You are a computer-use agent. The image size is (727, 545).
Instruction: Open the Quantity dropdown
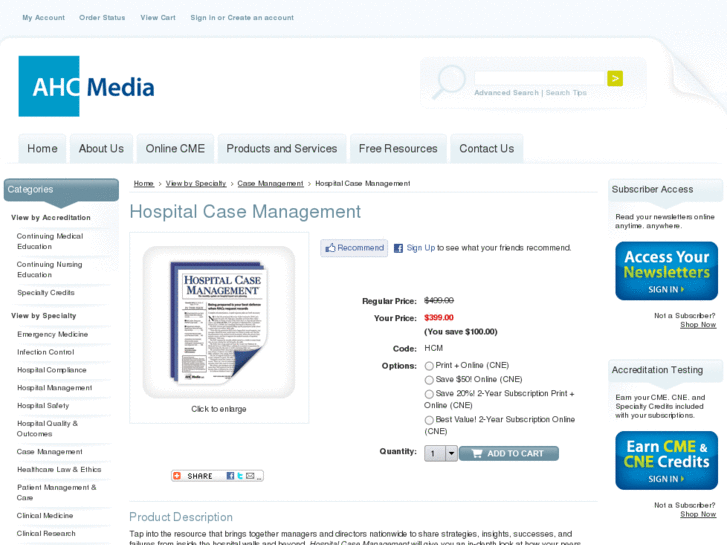pos(441,453)
